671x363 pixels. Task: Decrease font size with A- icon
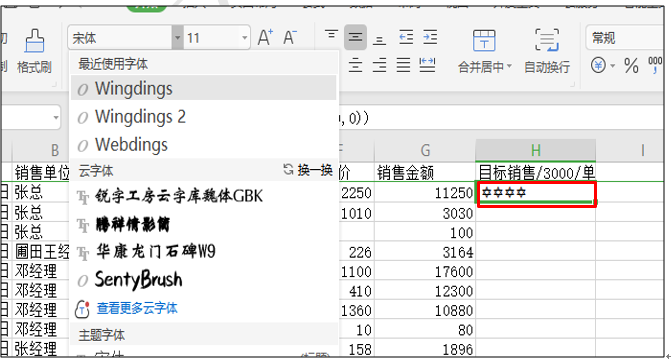tap(290, 38)
